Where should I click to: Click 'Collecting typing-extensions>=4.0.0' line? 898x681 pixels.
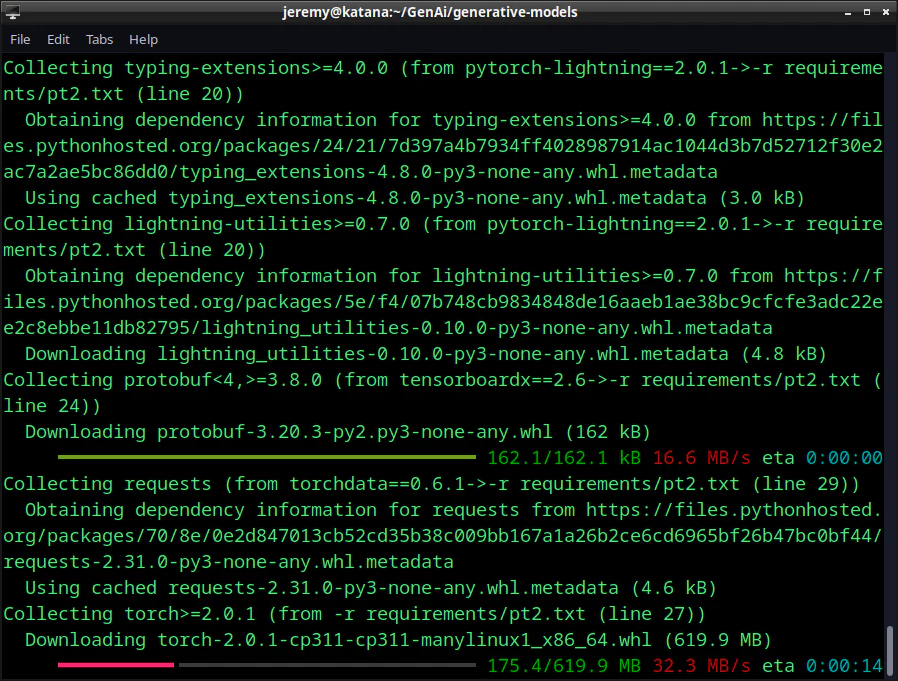443,68
